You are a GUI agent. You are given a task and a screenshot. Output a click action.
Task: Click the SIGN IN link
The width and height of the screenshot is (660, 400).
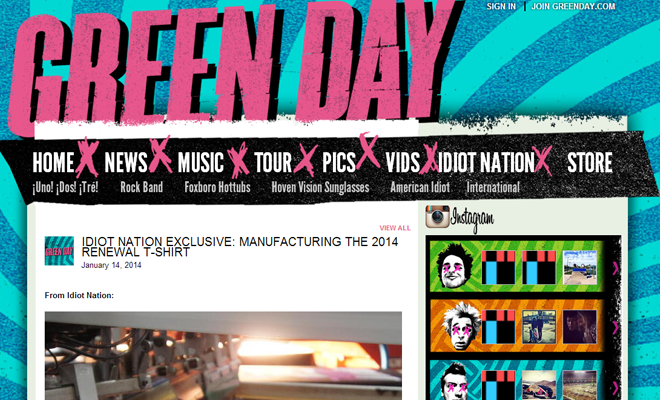click(x=501, y=6)
